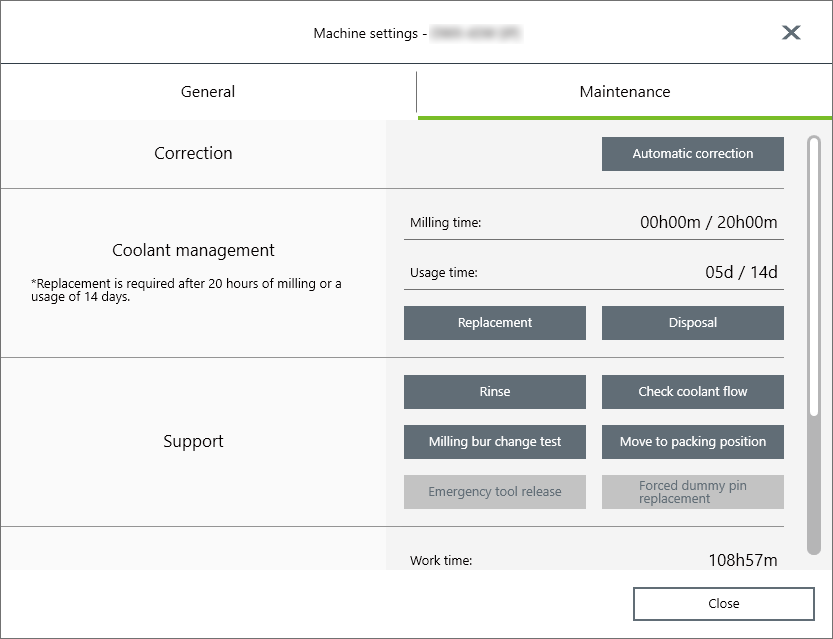Select the Maintenance tab
This screenshot has height=639, width=833.
625,92
